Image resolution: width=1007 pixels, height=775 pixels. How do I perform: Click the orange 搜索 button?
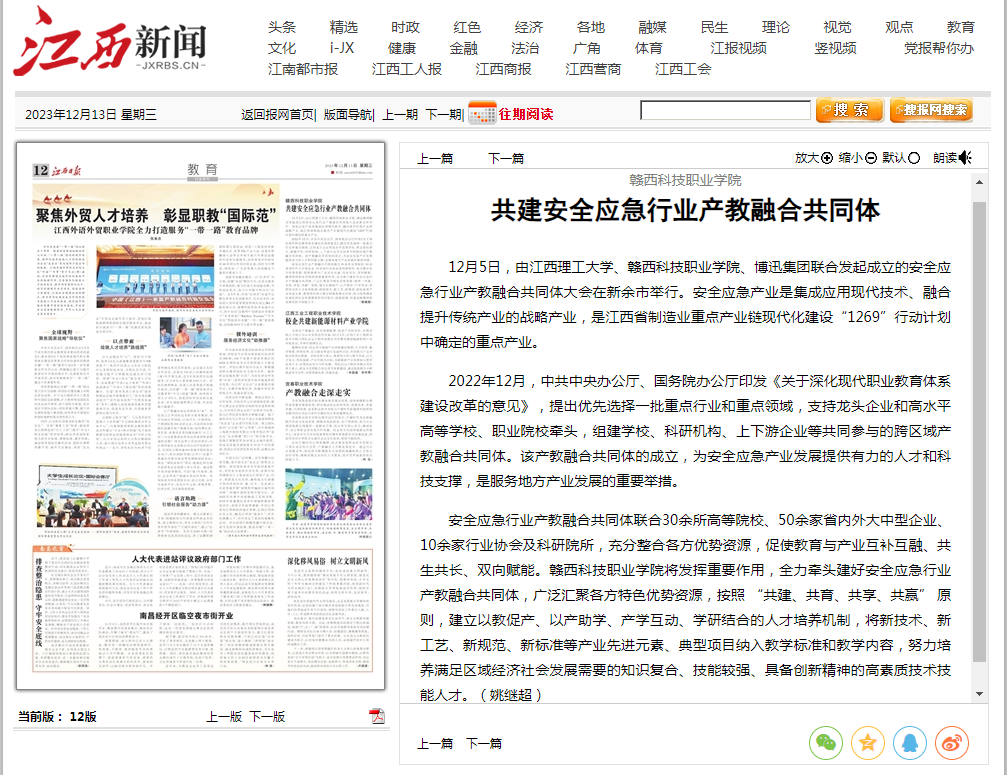pos(849,110)
